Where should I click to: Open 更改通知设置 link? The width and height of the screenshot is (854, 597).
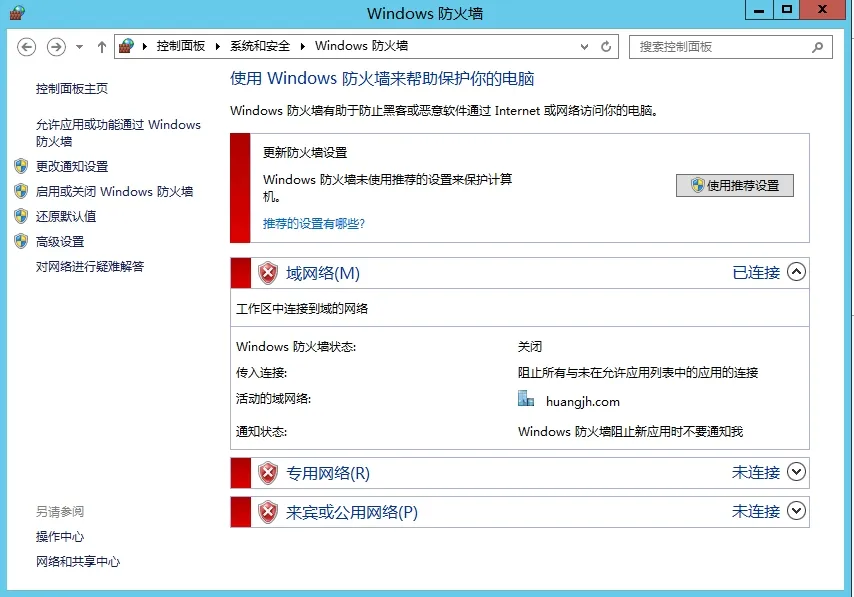coord(72,167)
